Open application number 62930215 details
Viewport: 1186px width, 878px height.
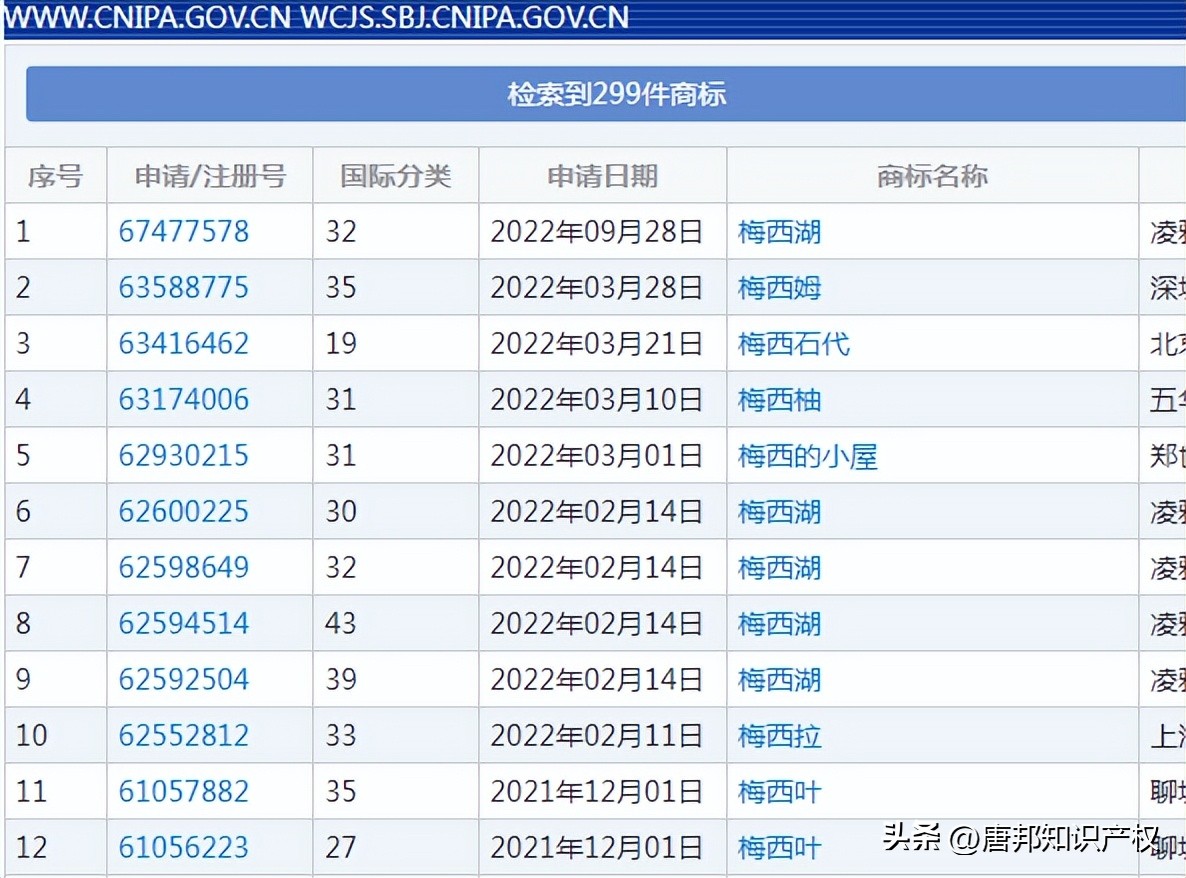(184, 456)
